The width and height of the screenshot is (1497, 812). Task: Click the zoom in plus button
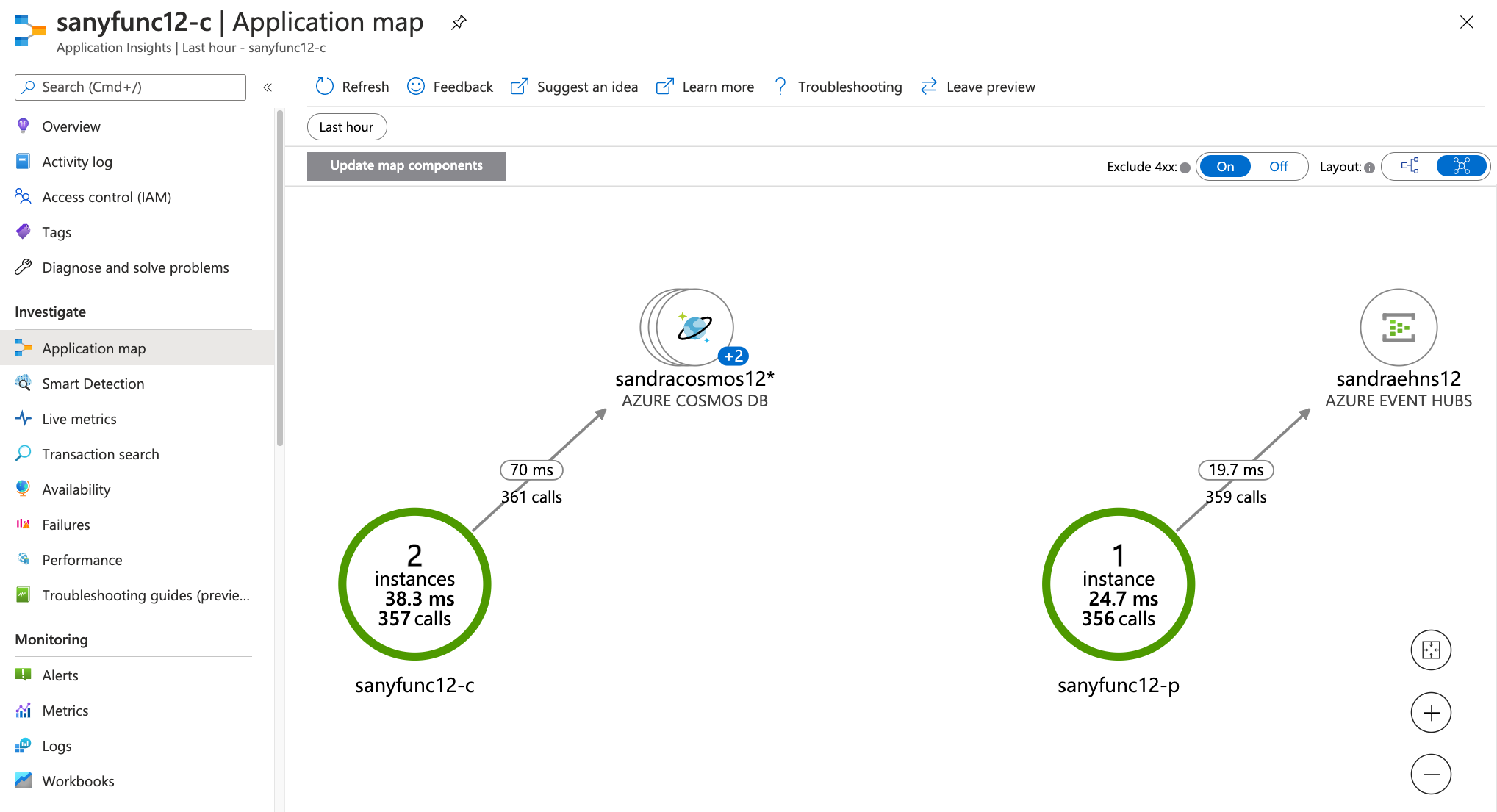coord(1430,712)
